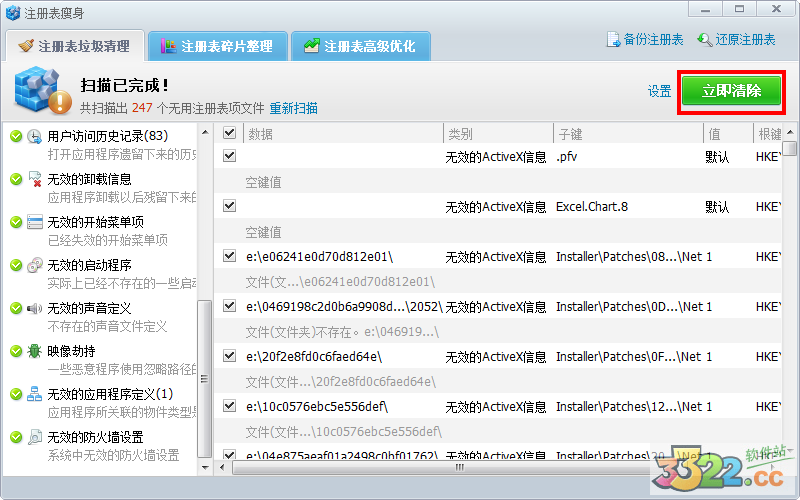Click the restore registry magnifier icon

(x=705, y=40)
